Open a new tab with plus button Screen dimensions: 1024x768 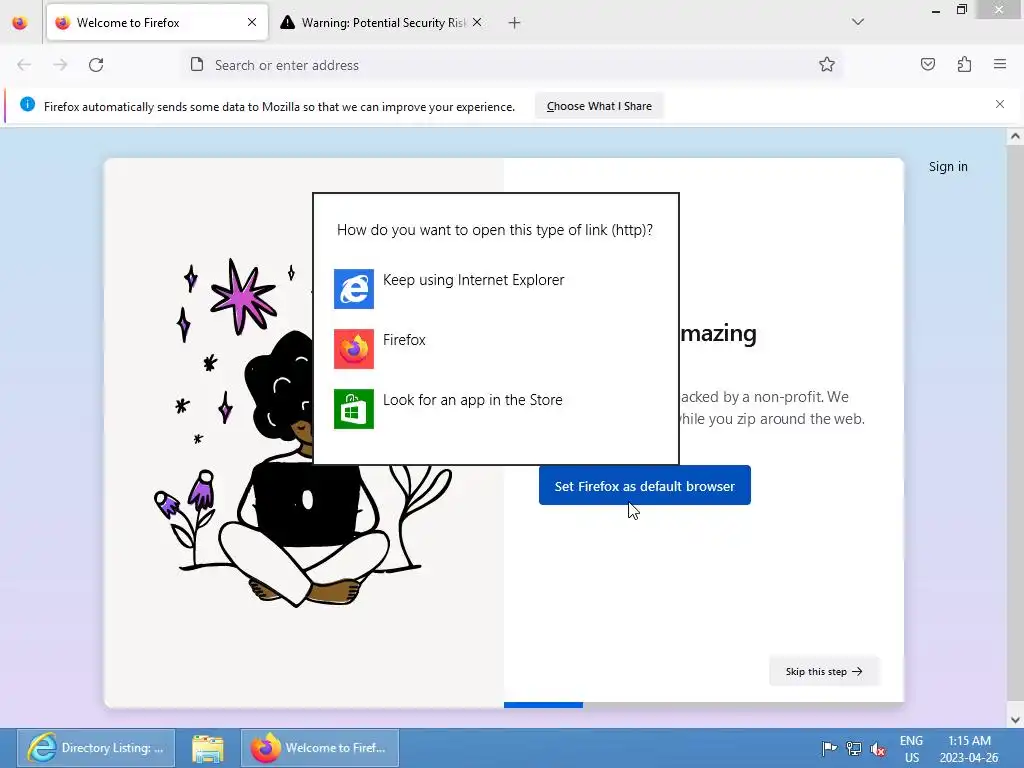point(514,23)
